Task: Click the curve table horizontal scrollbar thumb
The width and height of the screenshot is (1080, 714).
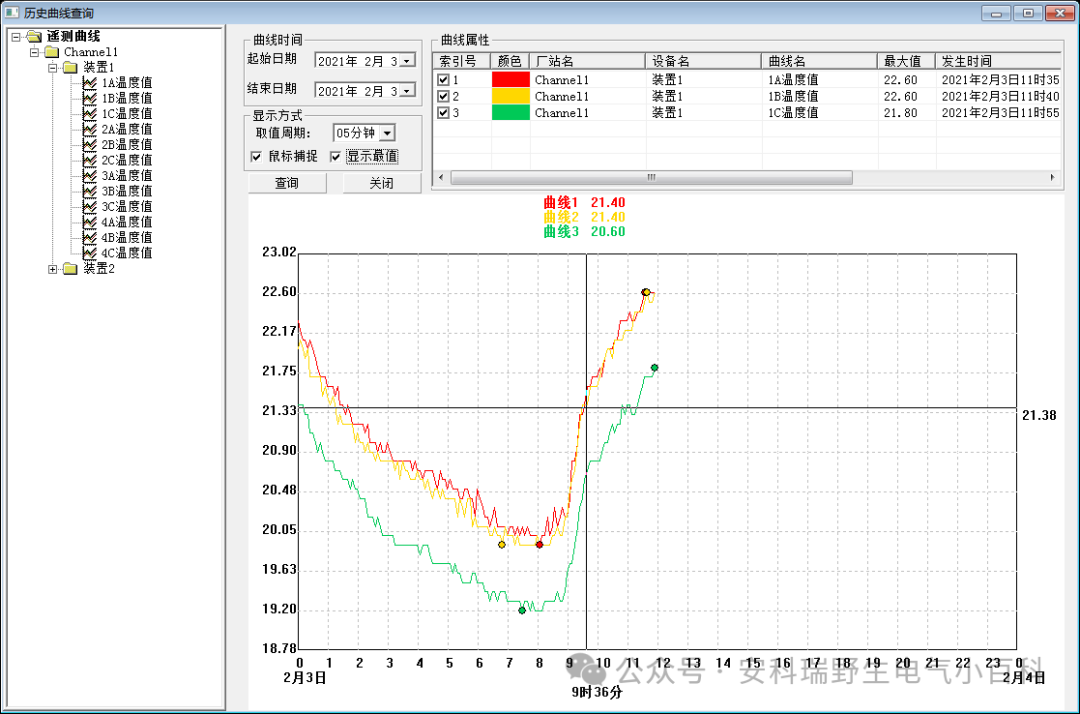Action: [652, 178]
